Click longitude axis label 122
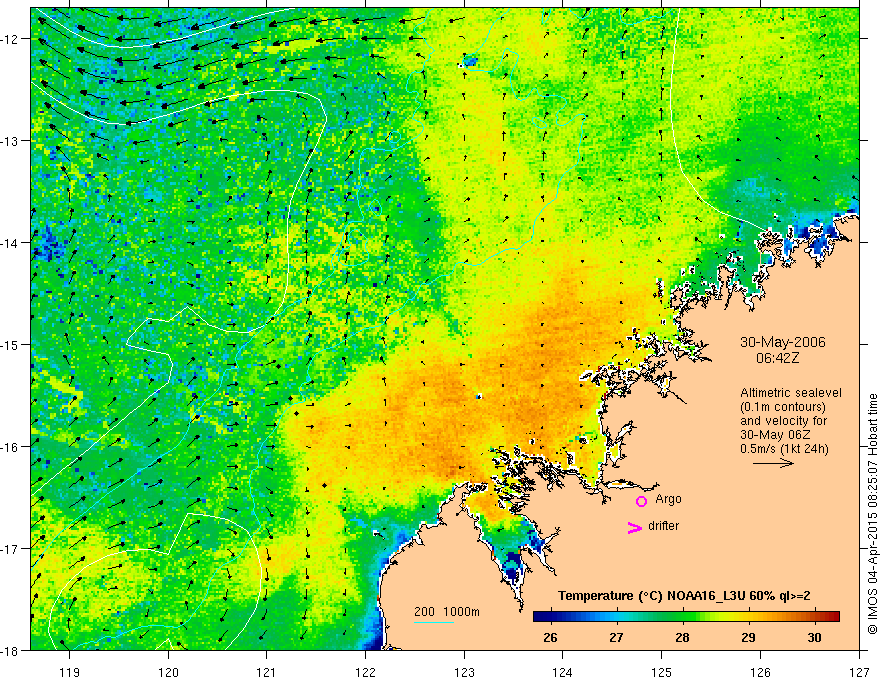Screen dimensions: 880x680 (x=365, y=672)
